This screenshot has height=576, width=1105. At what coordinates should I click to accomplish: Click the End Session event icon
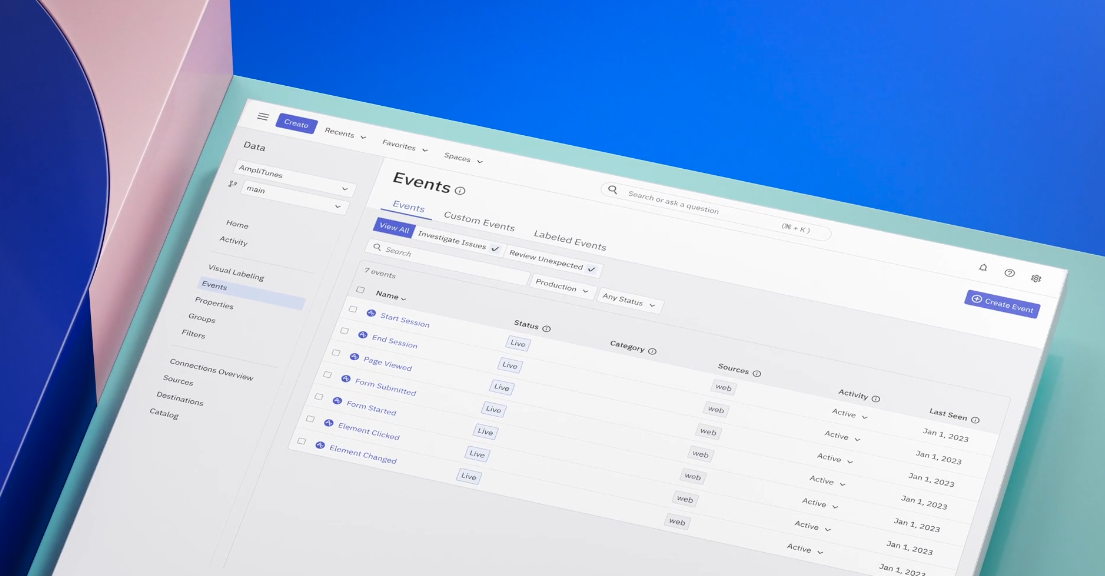(362, 335)
